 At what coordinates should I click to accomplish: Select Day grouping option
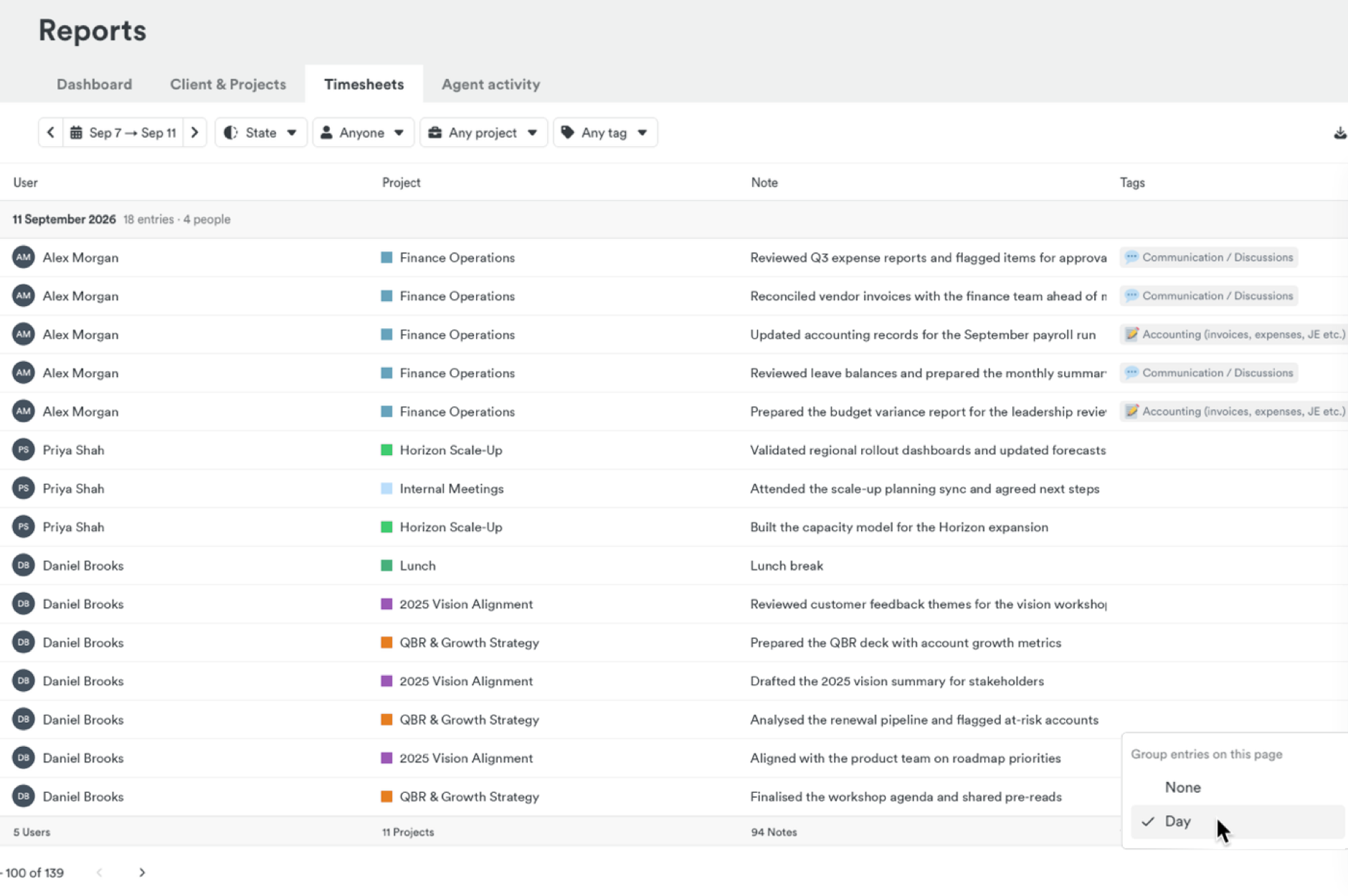pyautogui.click(x=1238, y=821)
